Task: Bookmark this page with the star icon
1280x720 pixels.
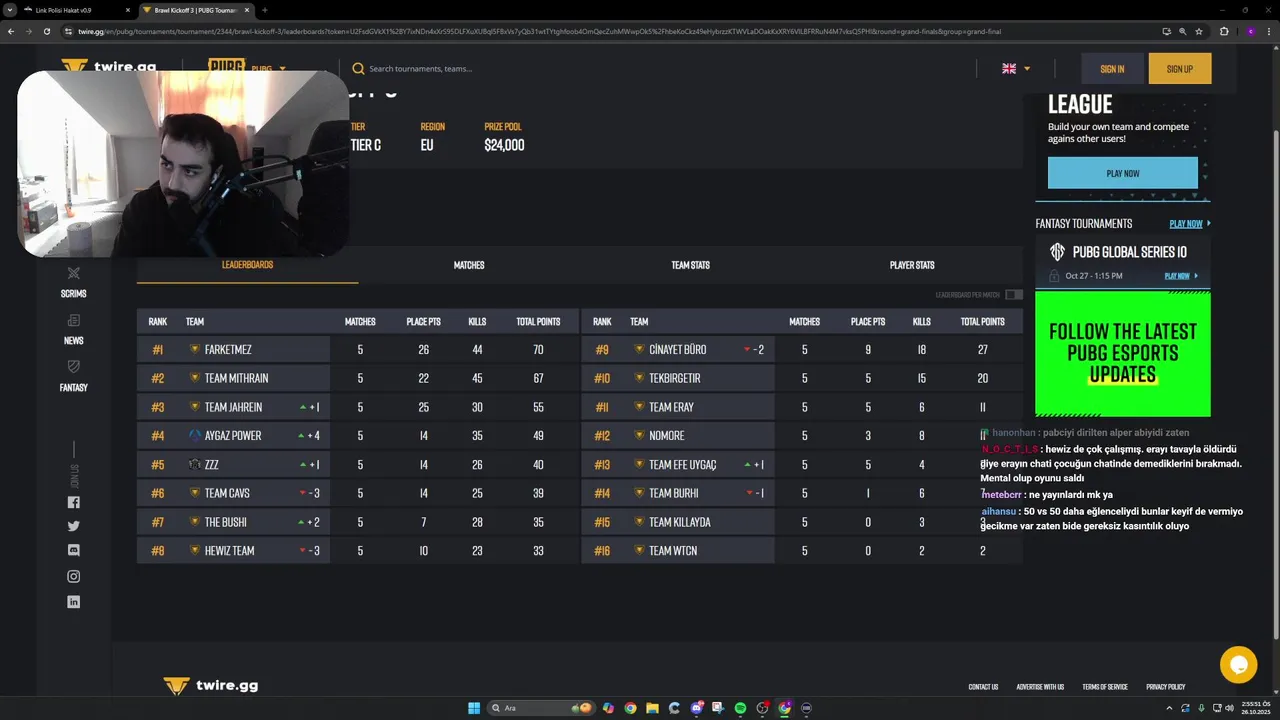Action: click(x=1199, y=31)
